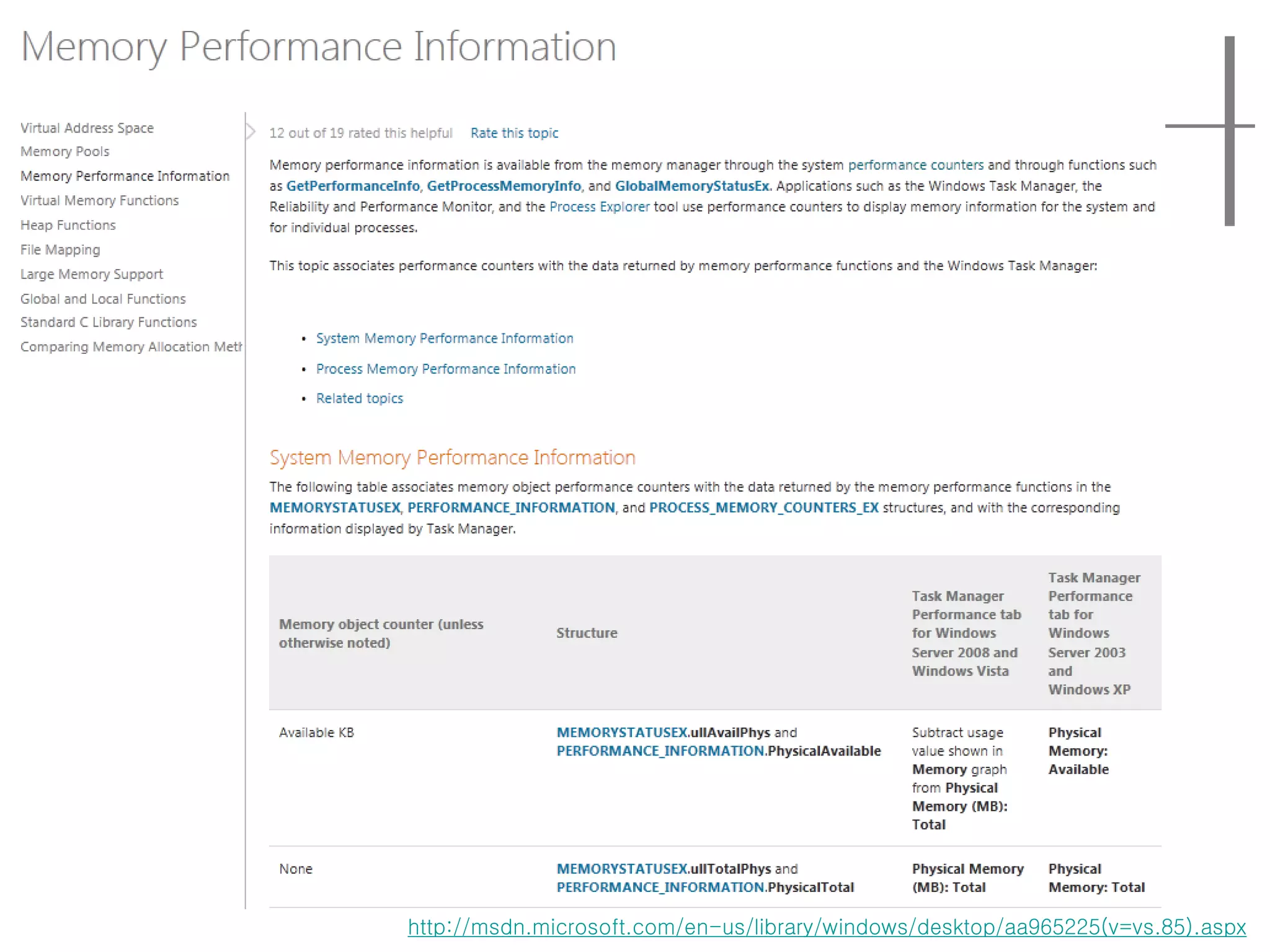The height and width of the screenshot is (952, 1270).
Task: Select Memory Performance Information sidebar item
Action: click(x=125, y=176)
